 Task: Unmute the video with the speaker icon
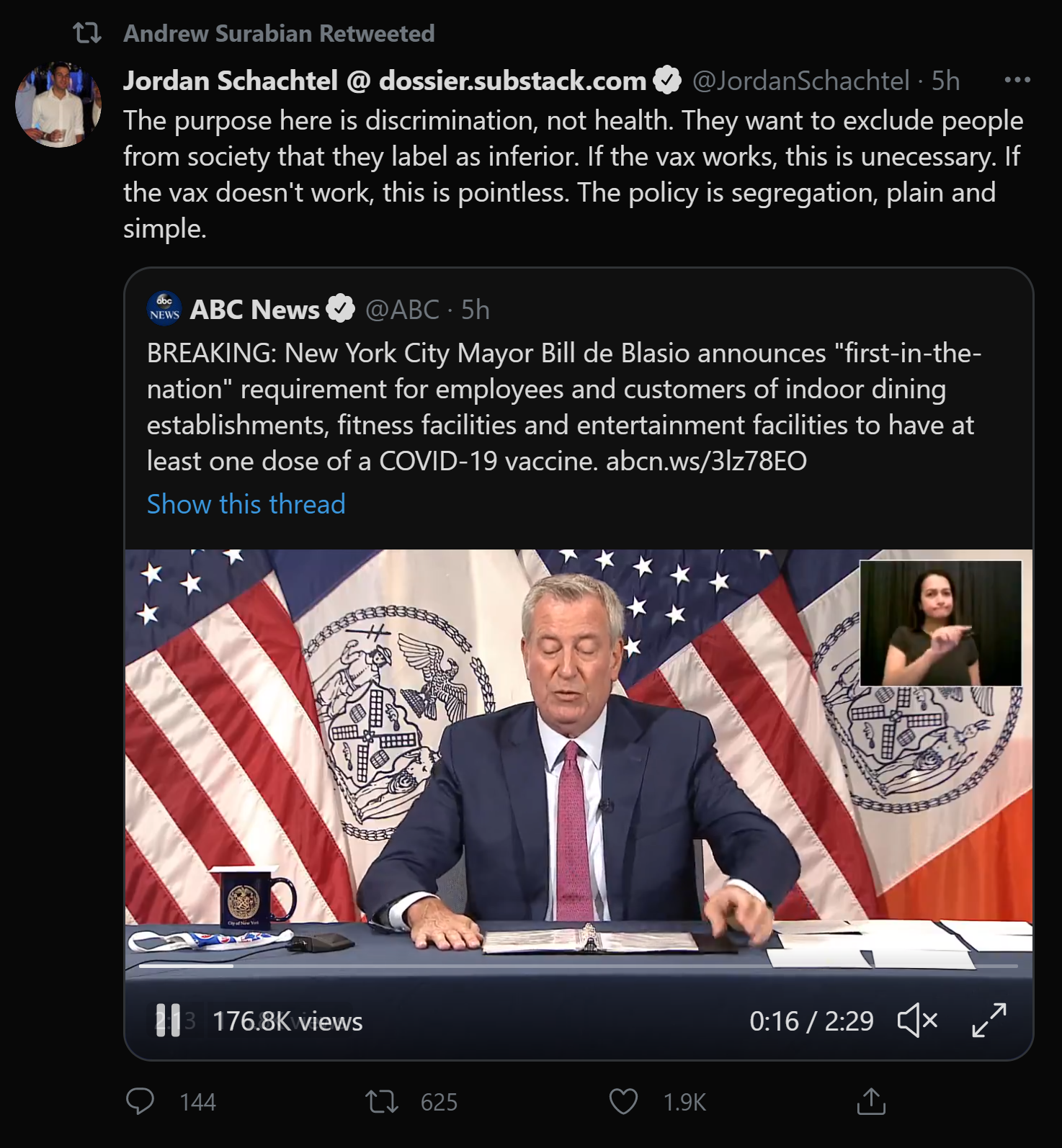(917, 1021)
